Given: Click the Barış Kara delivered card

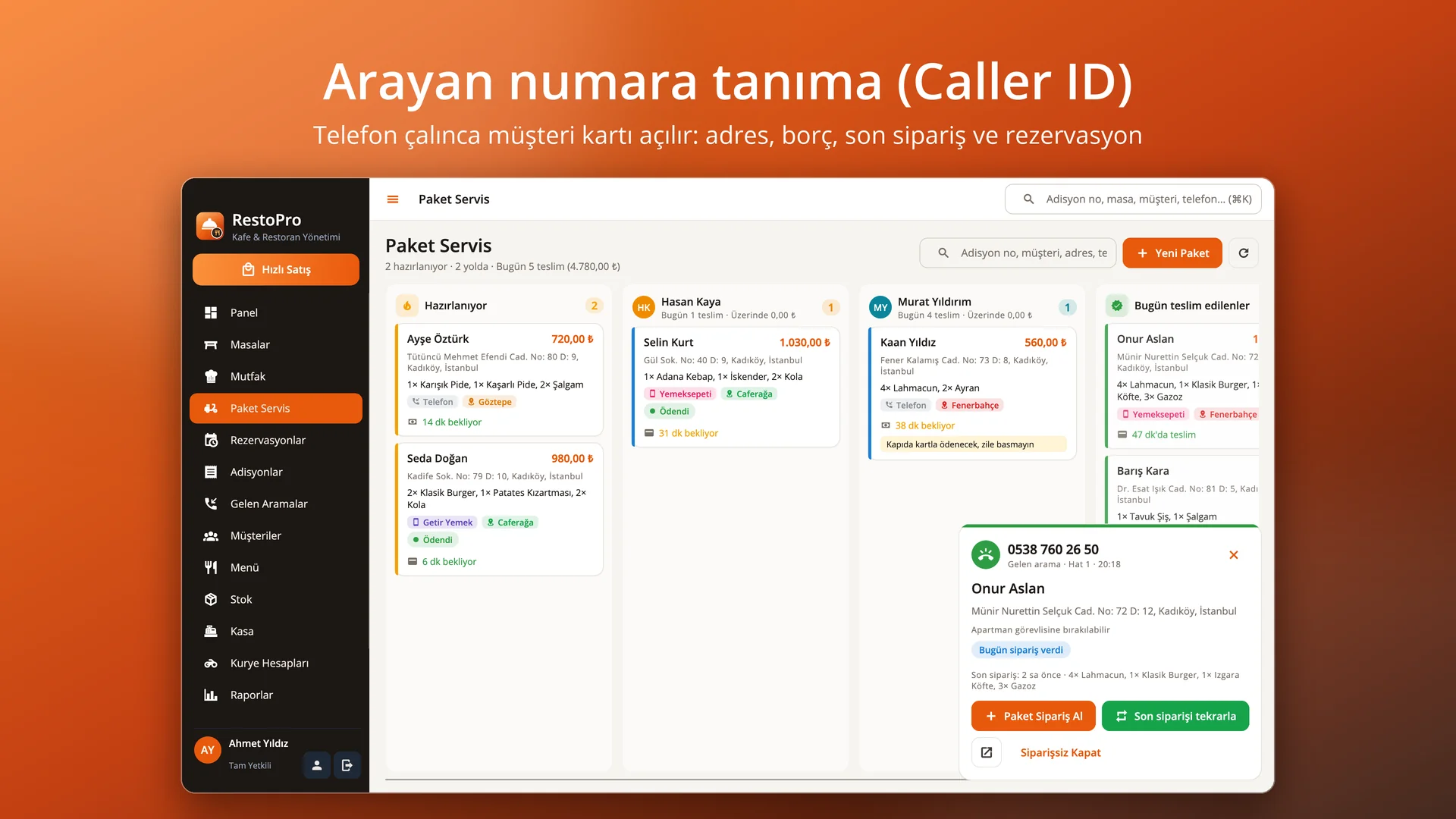Looking at the screenshot, I should click(1183, 491).
